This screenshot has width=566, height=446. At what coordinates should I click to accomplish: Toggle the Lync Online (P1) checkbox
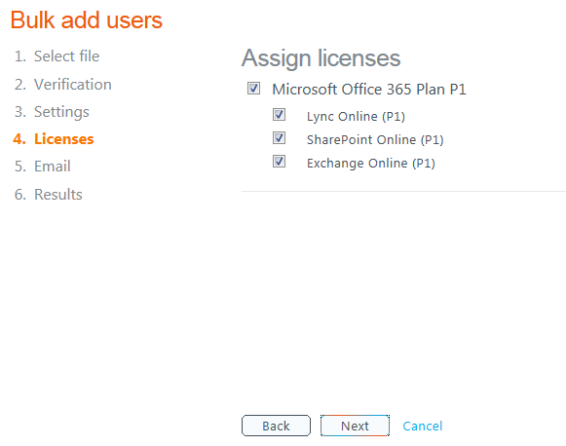pyautogui.click(x=279, y=115)
